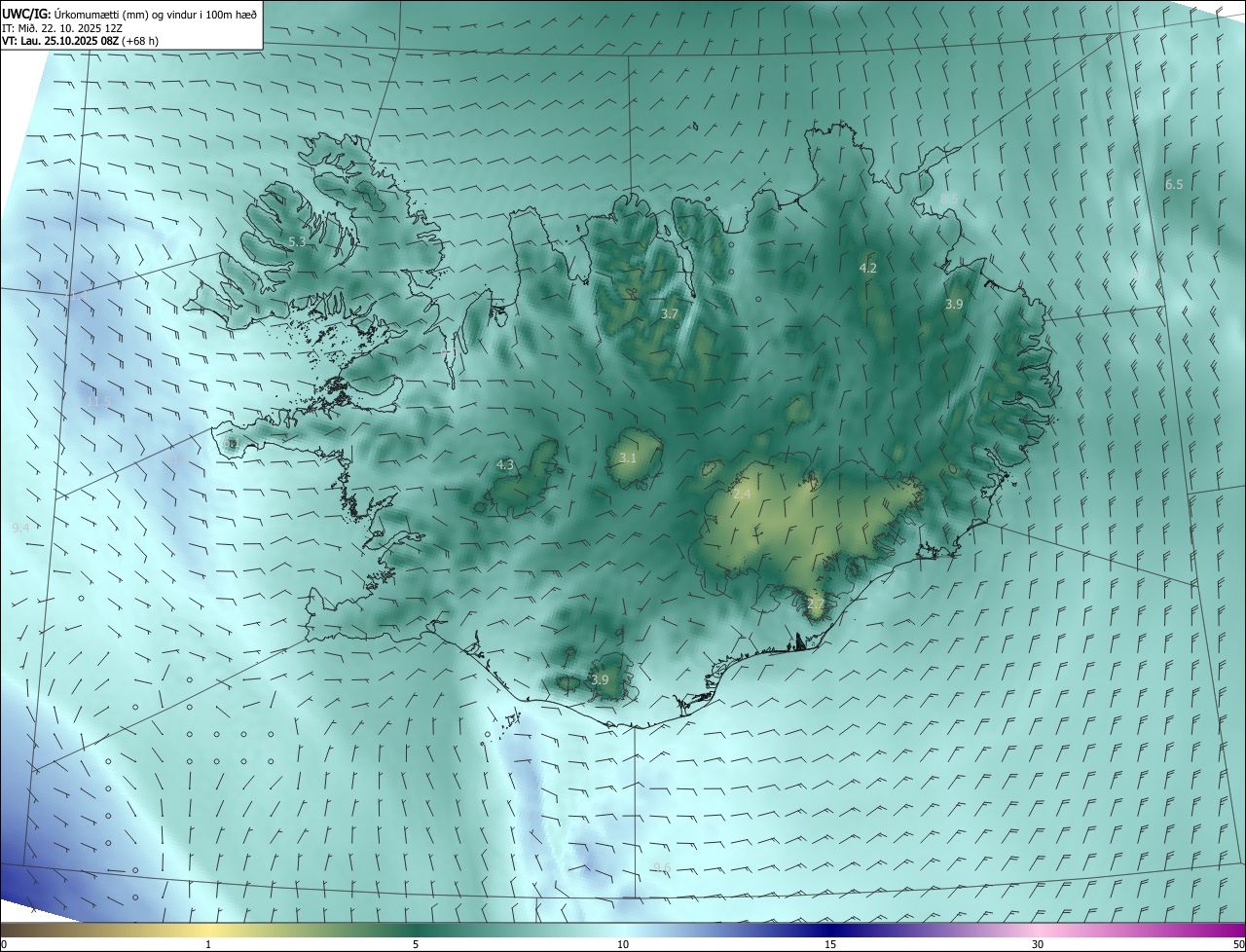Image resolution: width=1246 pixels, height=952 pixels.
Task: Click the 3.1 value on Hofsjökull glacier
Action: click(x=628, y=458)
